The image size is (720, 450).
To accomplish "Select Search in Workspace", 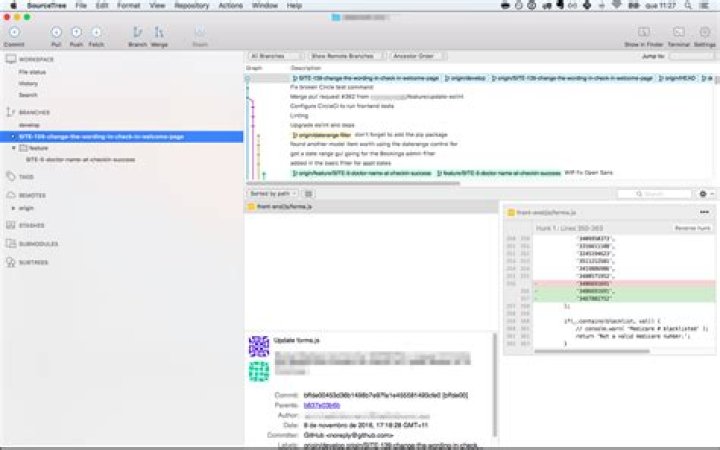I will point(28,95).
